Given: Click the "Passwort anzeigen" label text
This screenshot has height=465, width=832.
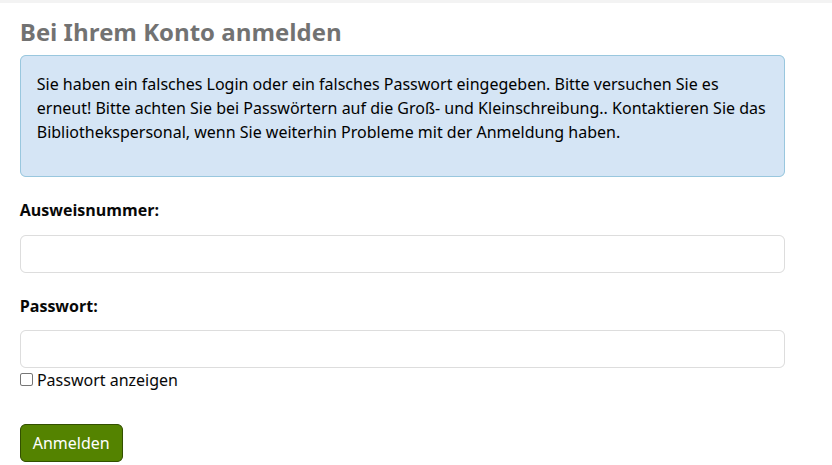Looking at the screenshot, I should [x=107, y=380].
